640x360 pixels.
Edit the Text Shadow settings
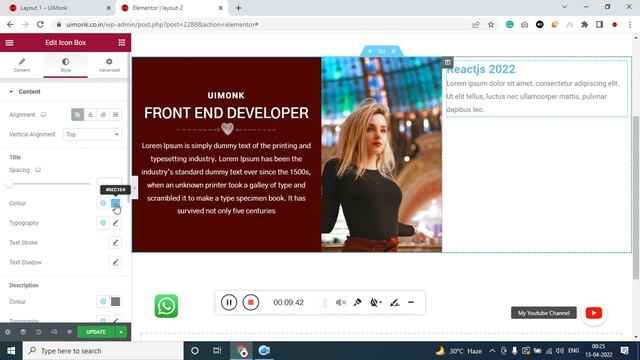click(x=116, y=262)
